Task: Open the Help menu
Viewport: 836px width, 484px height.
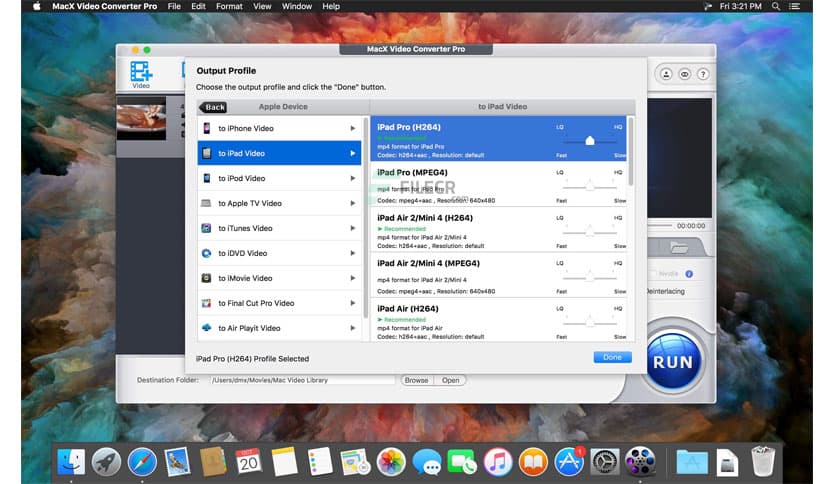Action: tap(331, 6)
